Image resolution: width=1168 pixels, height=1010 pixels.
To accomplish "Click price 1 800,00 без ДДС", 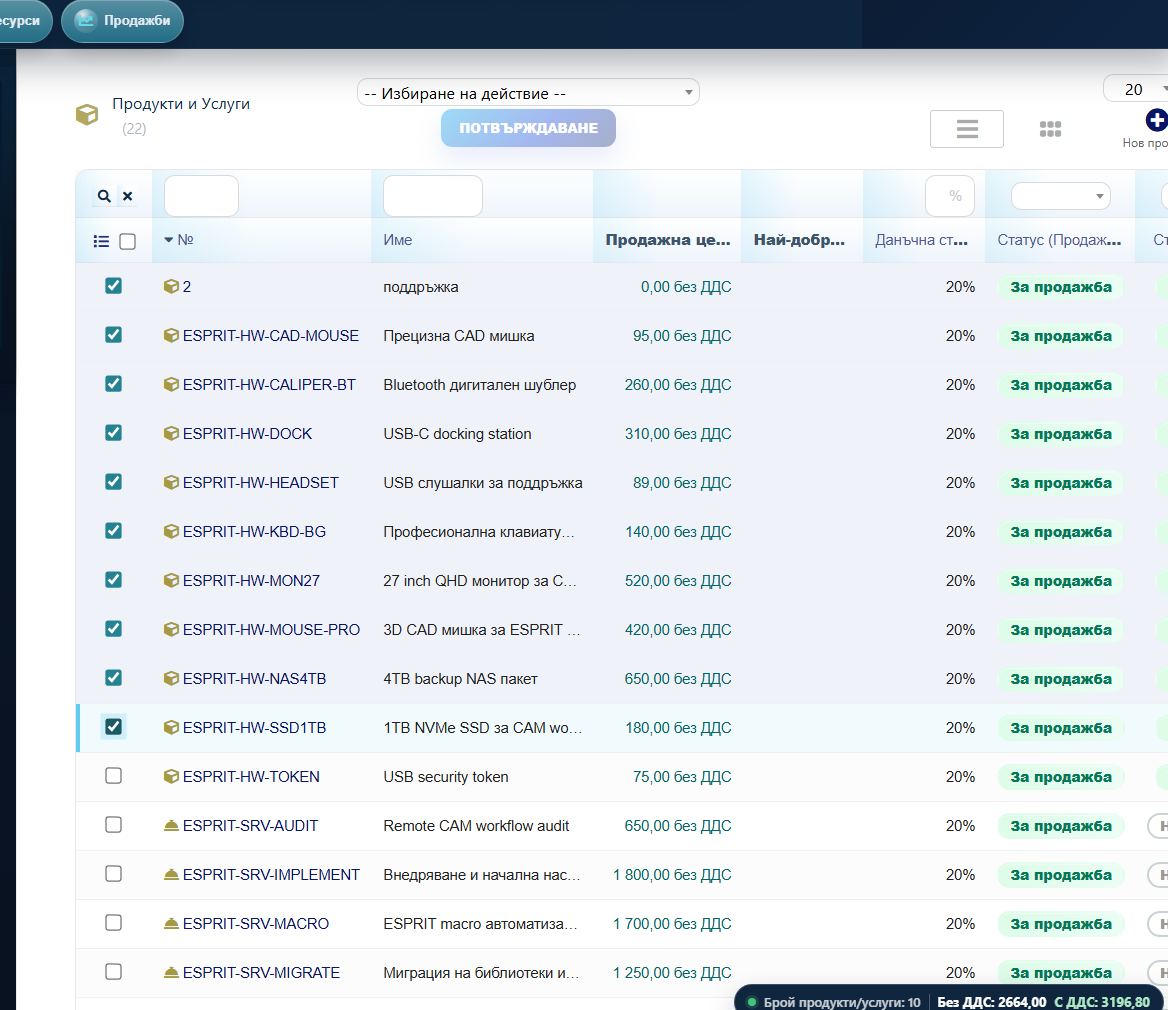I will (x=672, y=874).
